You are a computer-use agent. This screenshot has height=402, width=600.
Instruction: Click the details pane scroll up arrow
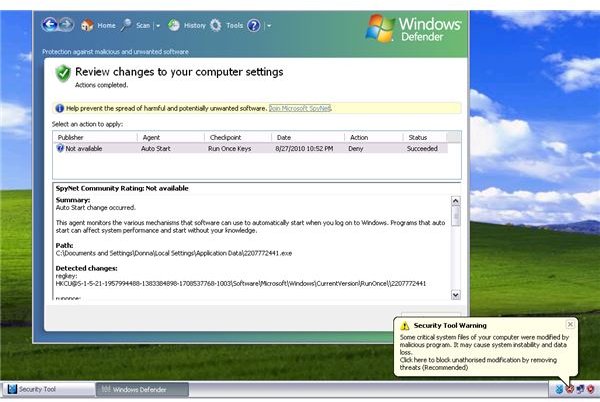pyautogui.click(x=456, y=201)
